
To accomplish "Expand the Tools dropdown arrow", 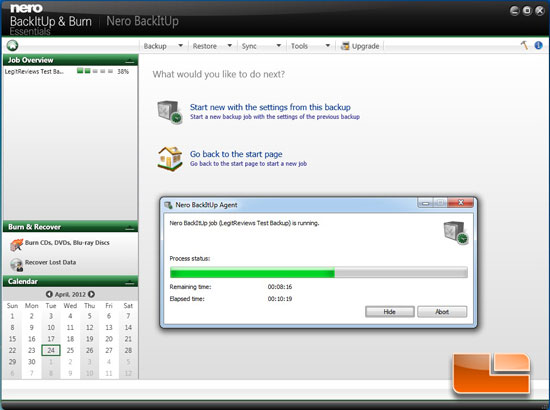I will click(328, 46).
